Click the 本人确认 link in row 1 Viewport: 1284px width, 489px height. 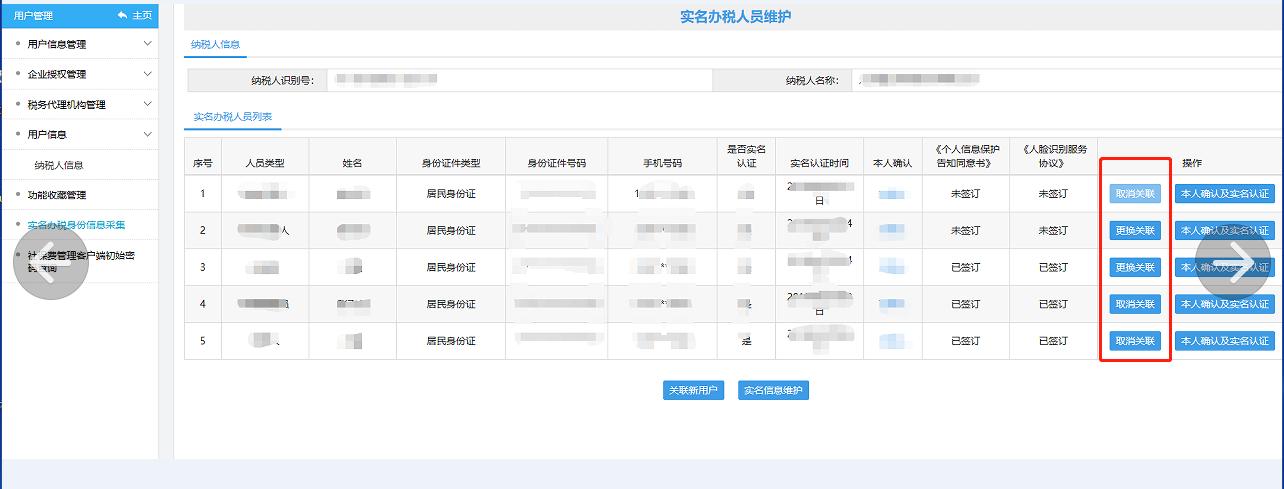[x=892, y=193]
